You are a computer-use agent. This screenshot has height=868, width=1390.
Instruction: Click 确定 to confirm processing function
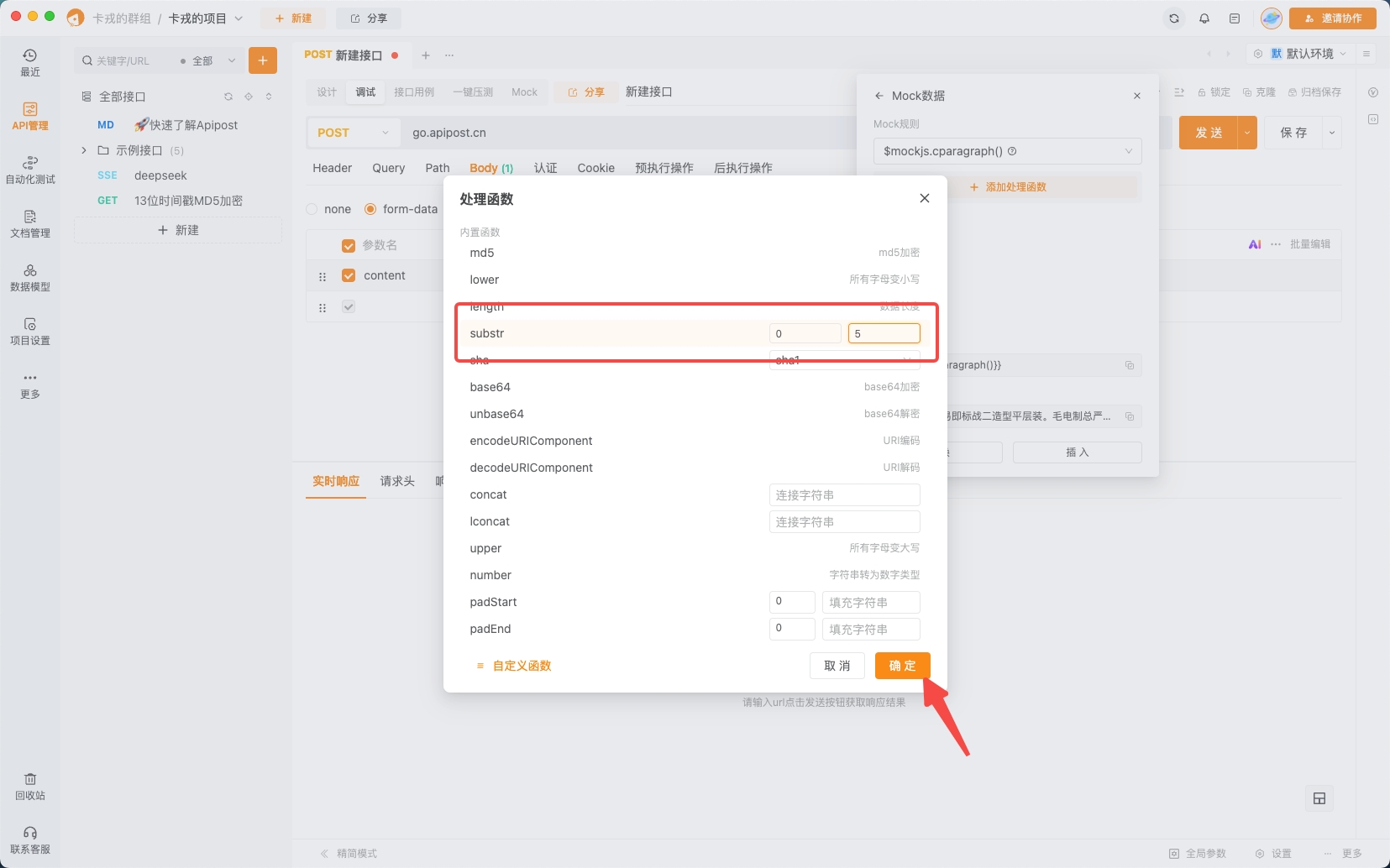pos(903,666)
